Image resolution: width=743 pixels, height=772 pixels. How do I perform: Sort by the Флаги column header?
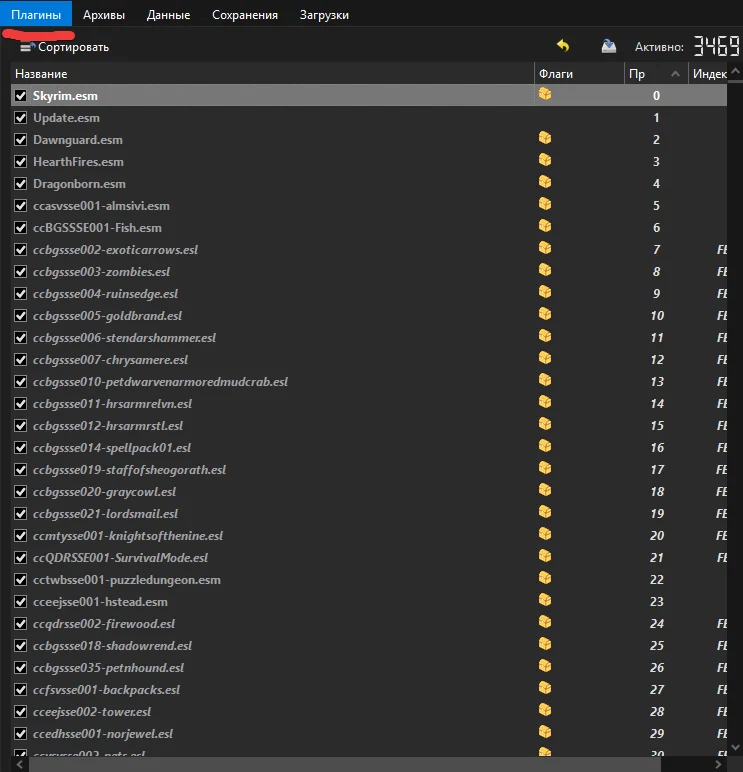[579, 74]
